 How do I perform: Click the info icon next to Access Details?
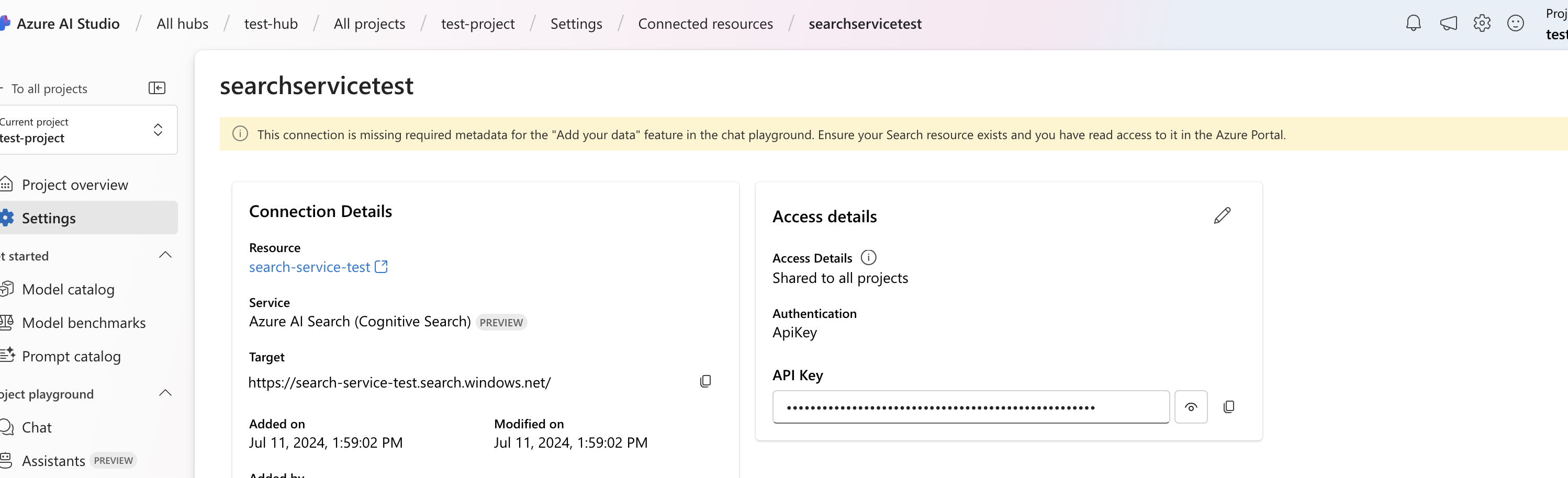869,258
